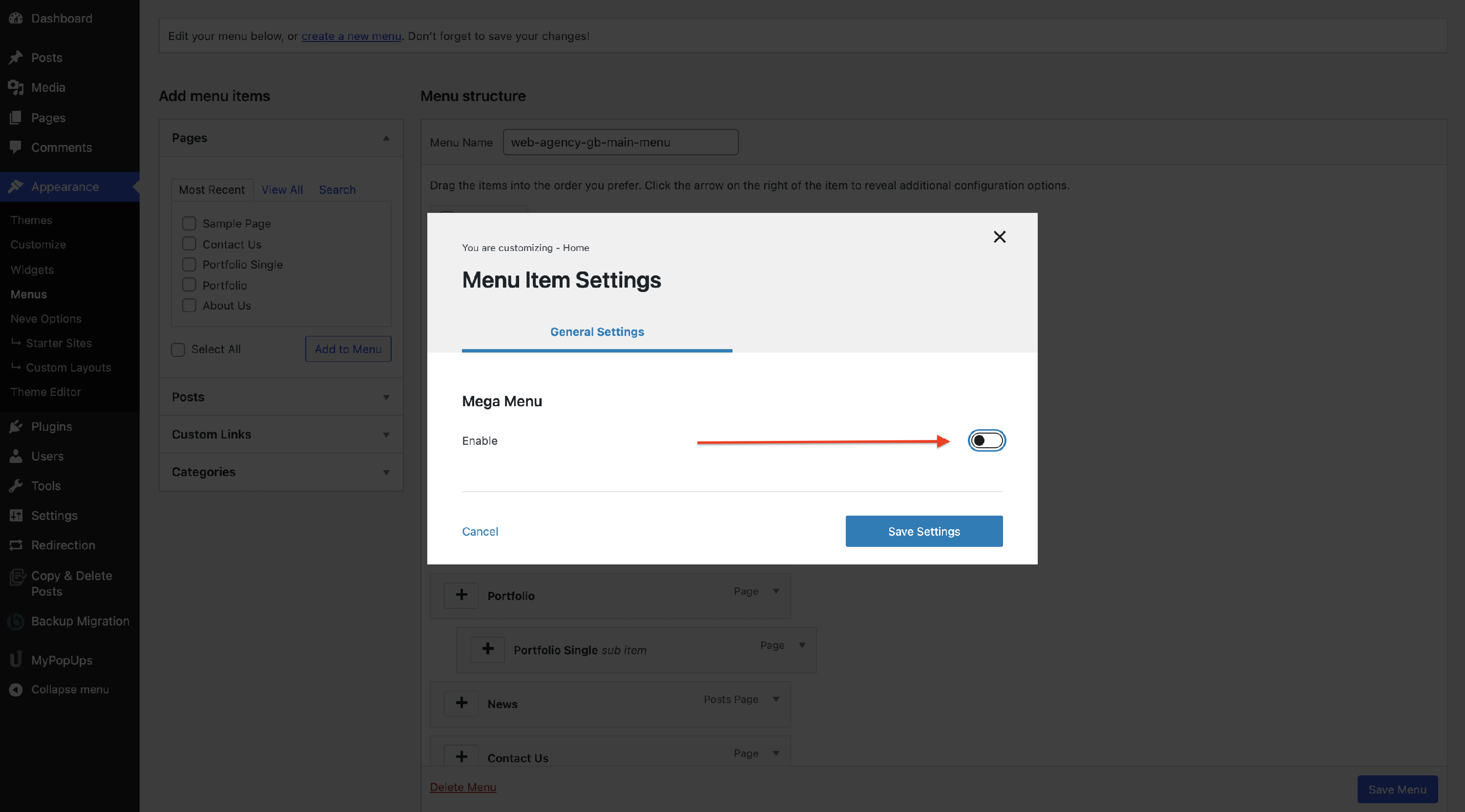This screenshot has height=812, width=1465.
Task: Enable the Mega Menu toggle
Action: [987, 441]
